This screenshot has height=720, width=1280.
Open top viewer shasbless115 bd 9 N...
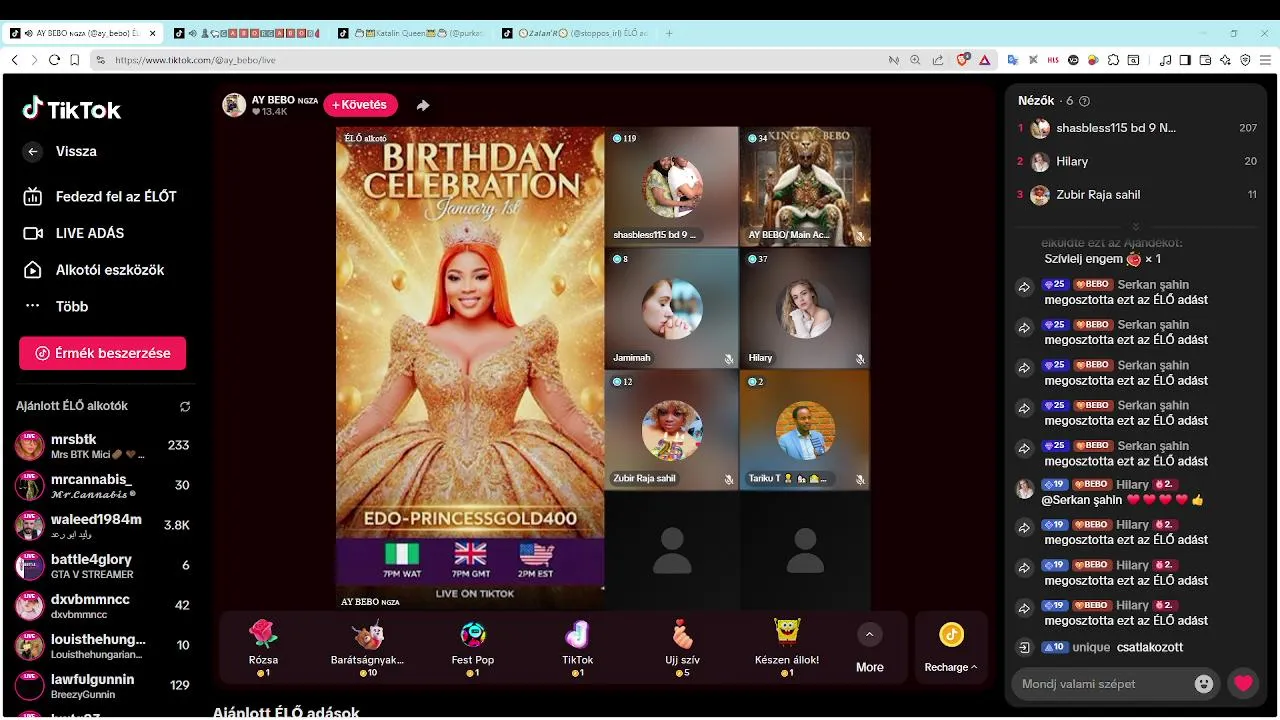tap(1136, 128)
